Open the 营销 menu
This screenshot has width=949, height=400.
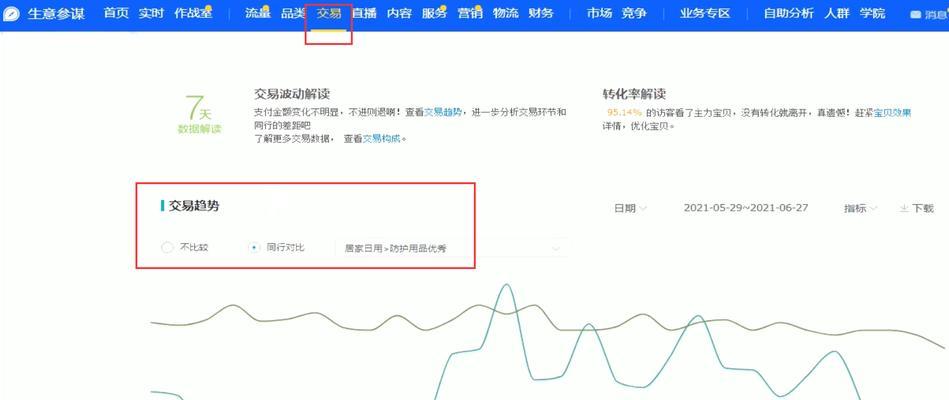pyautogui.click(x=470, y=13)
